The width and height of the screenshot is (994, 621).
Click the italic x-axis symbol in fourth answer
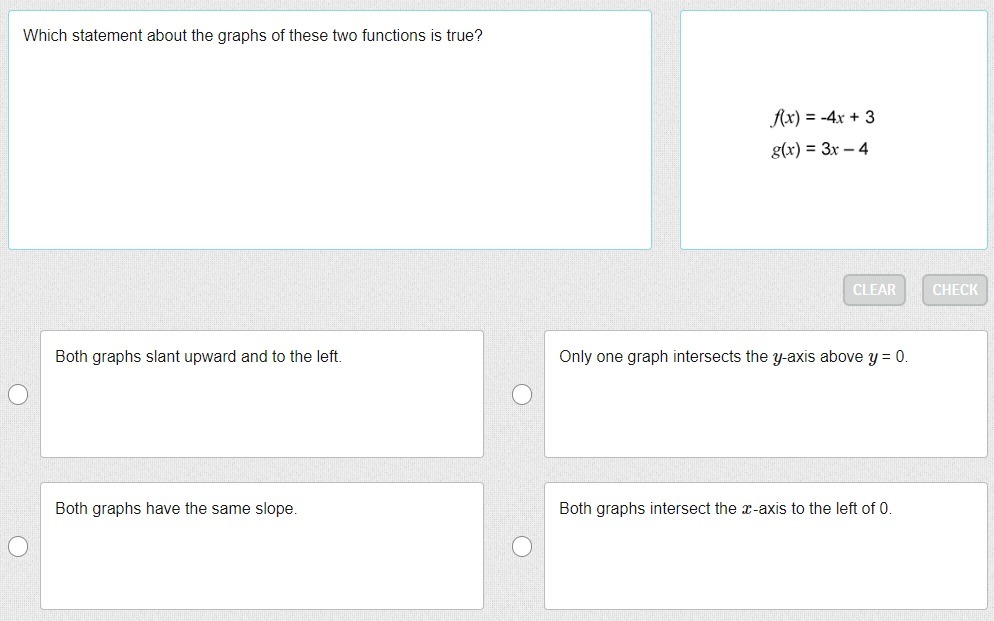tap(747, 509)
